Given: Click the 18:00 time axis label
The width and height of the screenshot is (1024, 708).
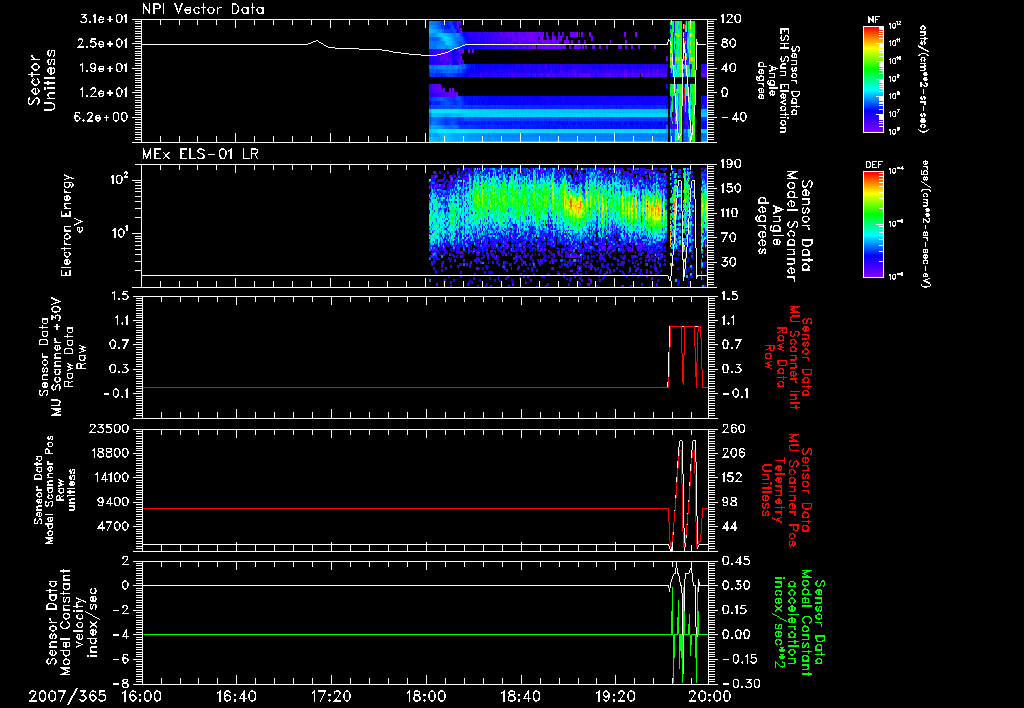Looking at the screenshot, I should (426, 696).
